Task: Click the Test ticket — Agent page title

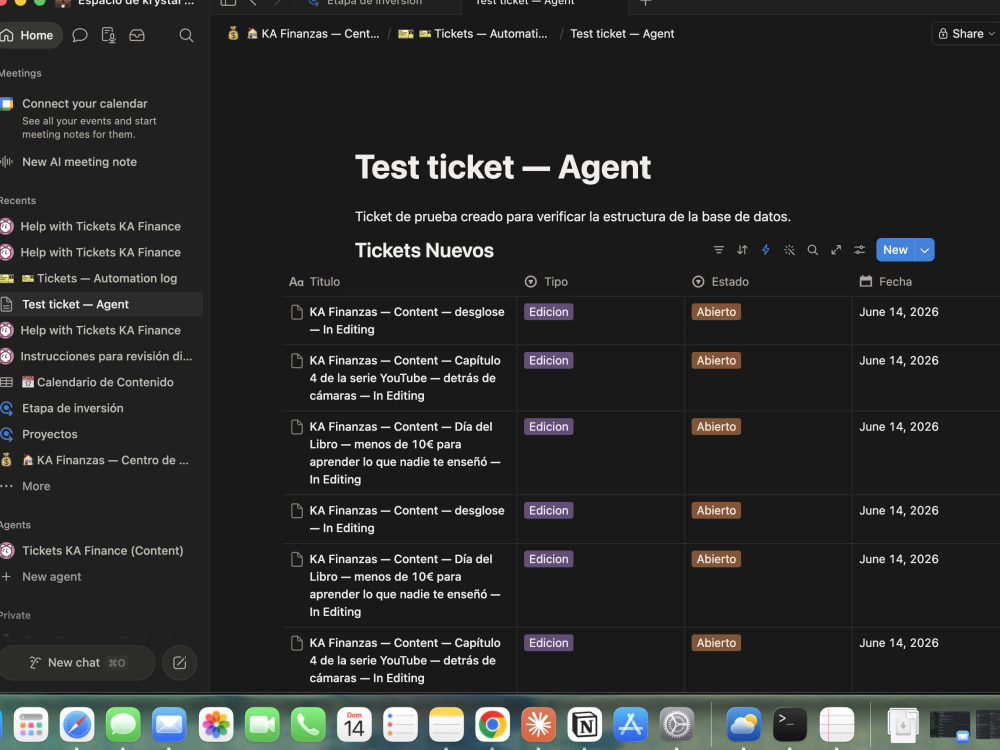Action: 503,167
